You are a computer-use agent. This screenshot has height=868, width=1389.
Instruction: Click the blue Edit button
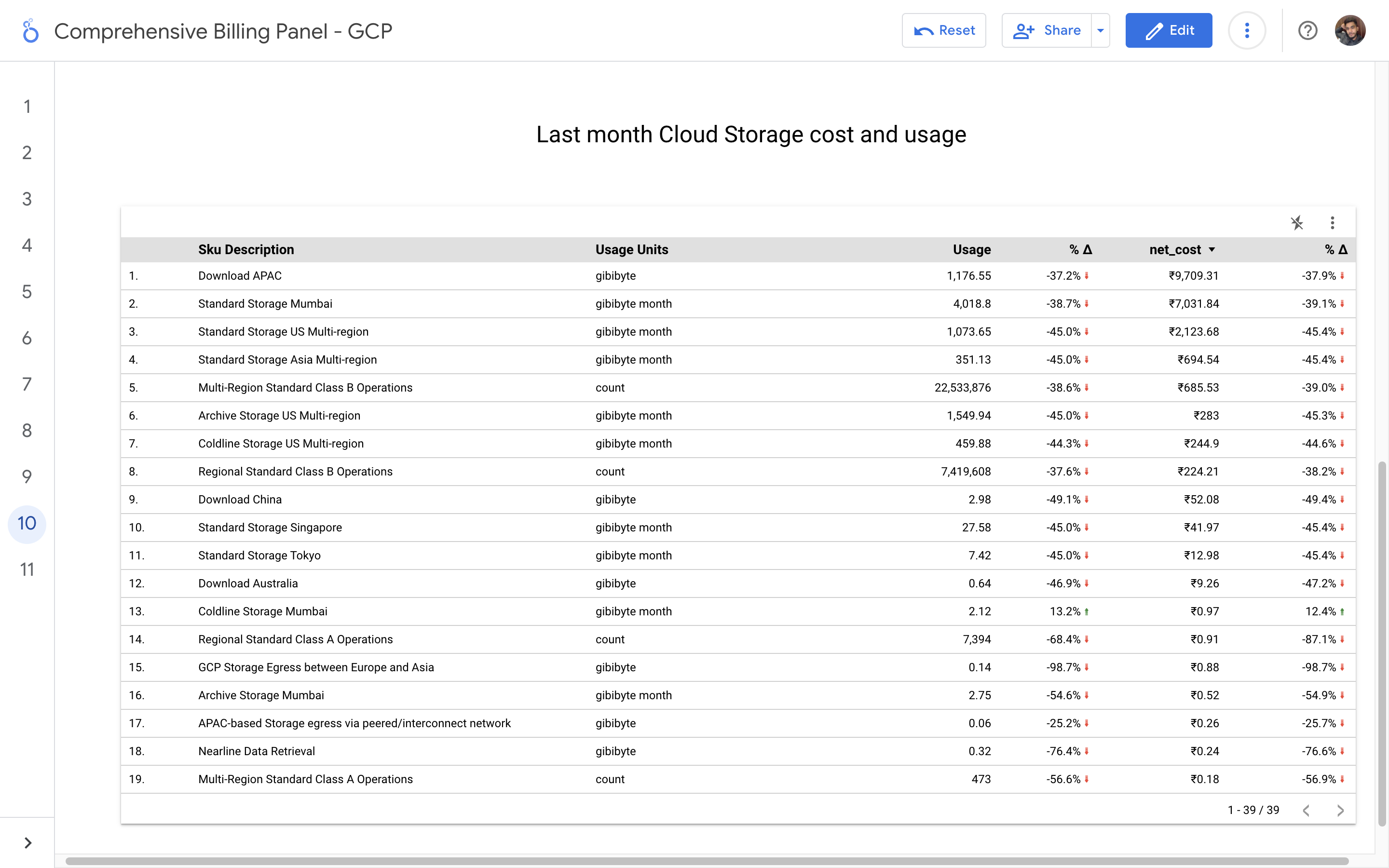(x=1168, y=30)
